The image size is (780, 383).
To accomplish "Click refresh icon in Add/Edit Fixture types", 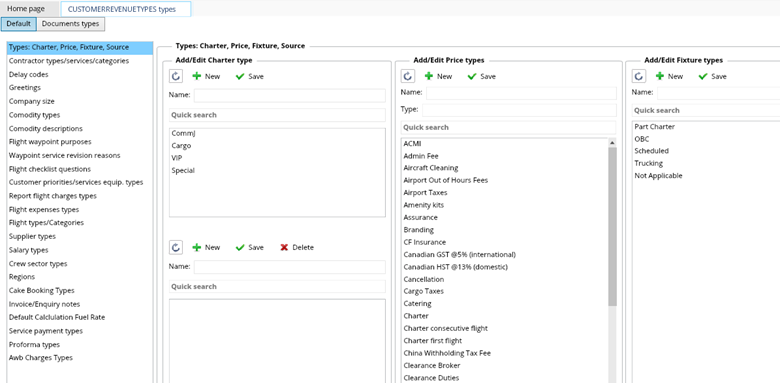I will tap(639, 76).
